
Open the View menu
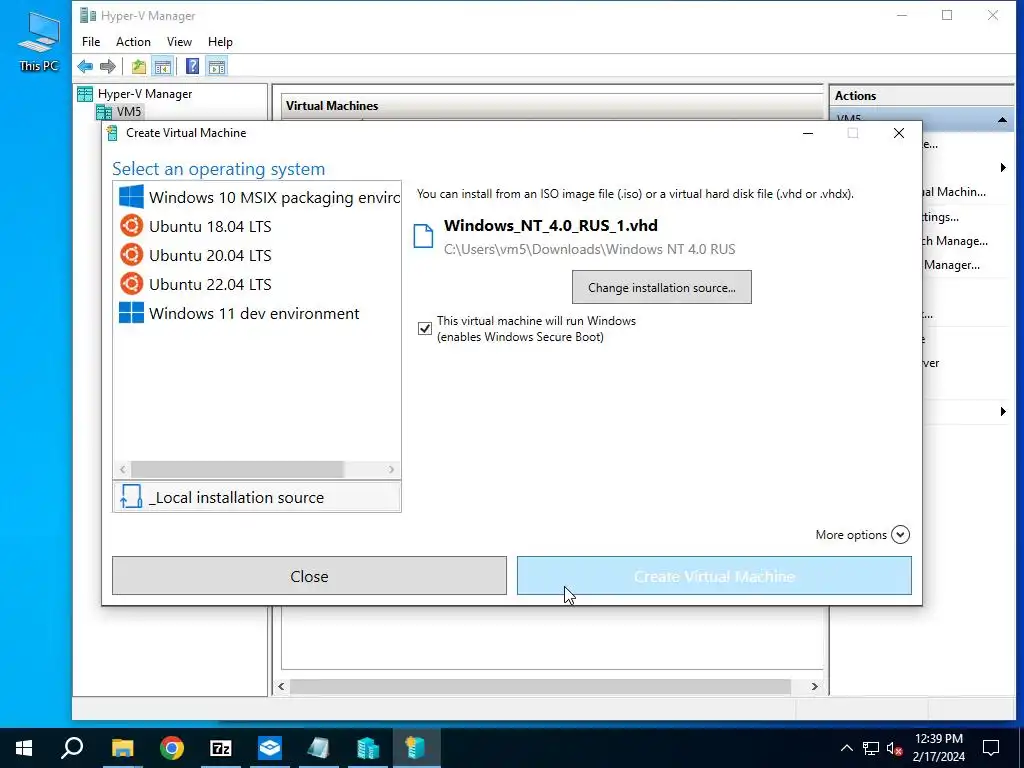point(179,41)
